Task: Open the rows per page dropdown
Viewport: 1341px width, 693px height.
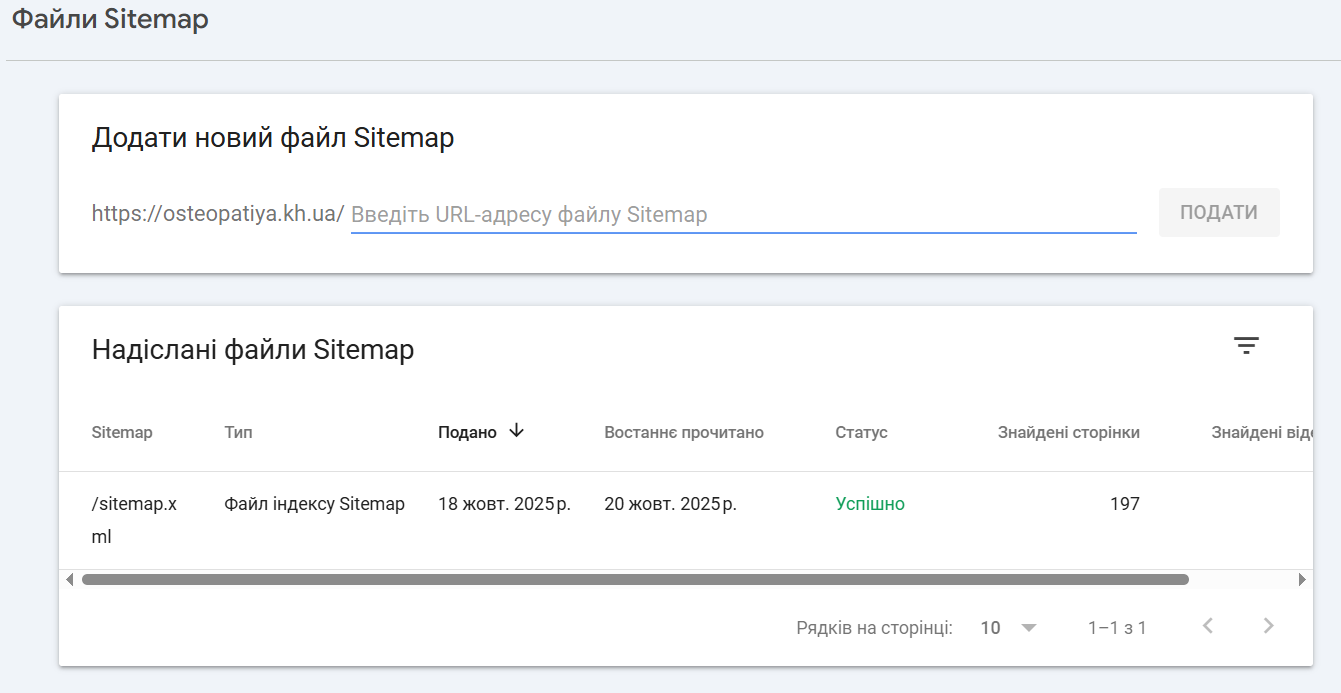Action: (1009, 628)
